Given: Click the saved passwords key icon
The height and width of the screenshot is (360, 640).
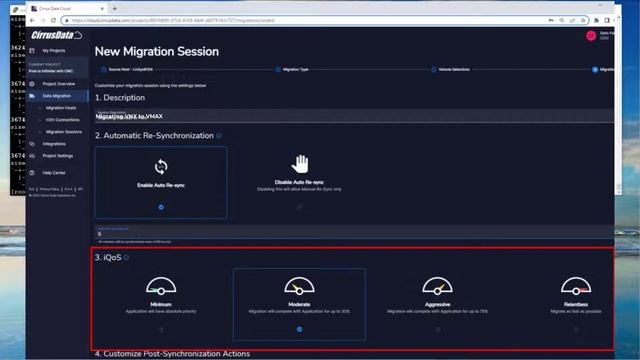Looking at the screenshot, I should point(551,20).
